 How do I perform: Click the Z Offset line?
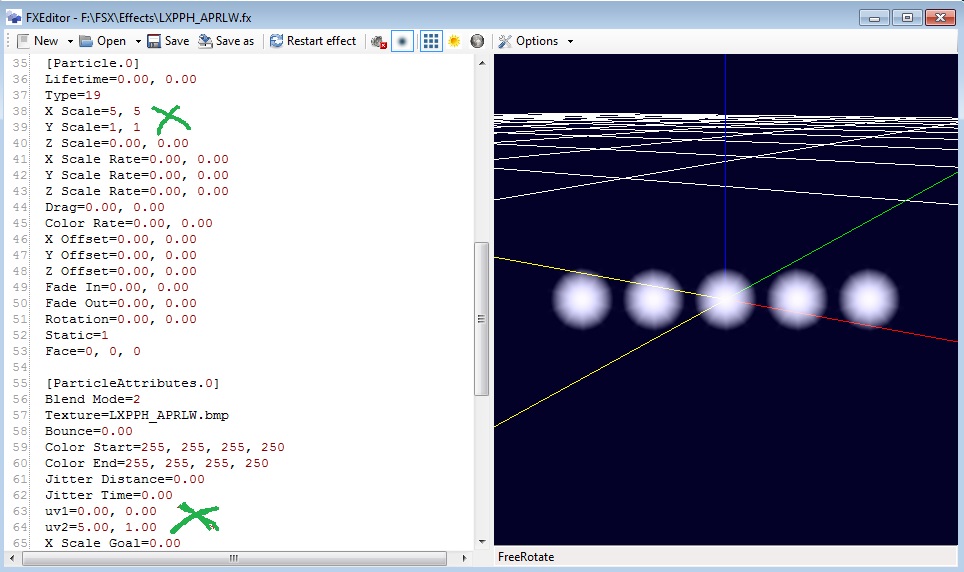coord(120,271)
